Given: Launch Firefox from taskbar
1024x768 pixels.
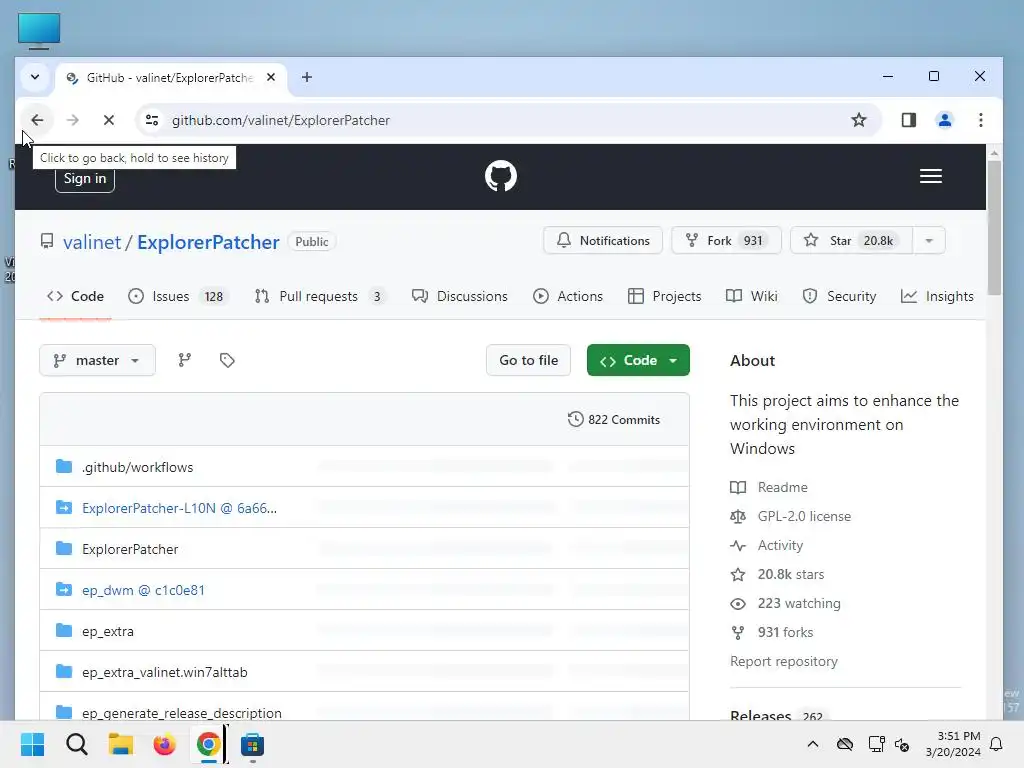Looking at the screenshot, I should click(165, 744).
